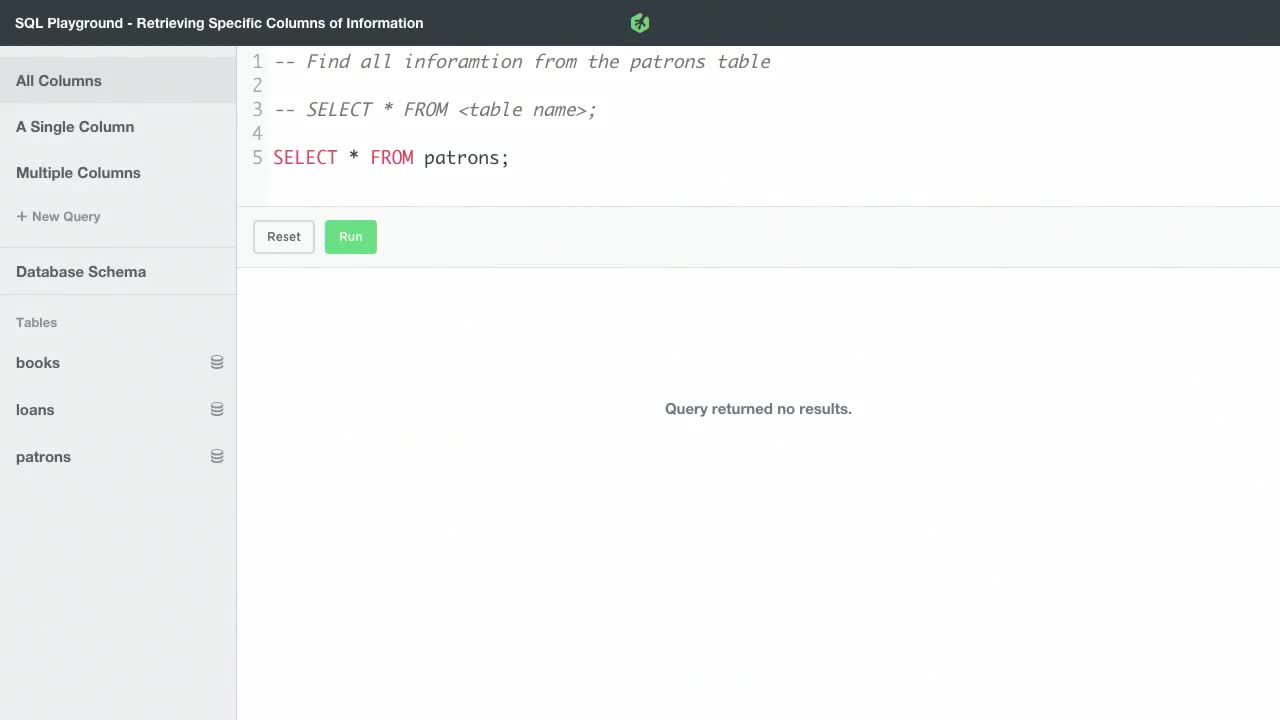Expand the Tables listing
The height and width of the screenshot is (720, 1280).
[36, 322]
